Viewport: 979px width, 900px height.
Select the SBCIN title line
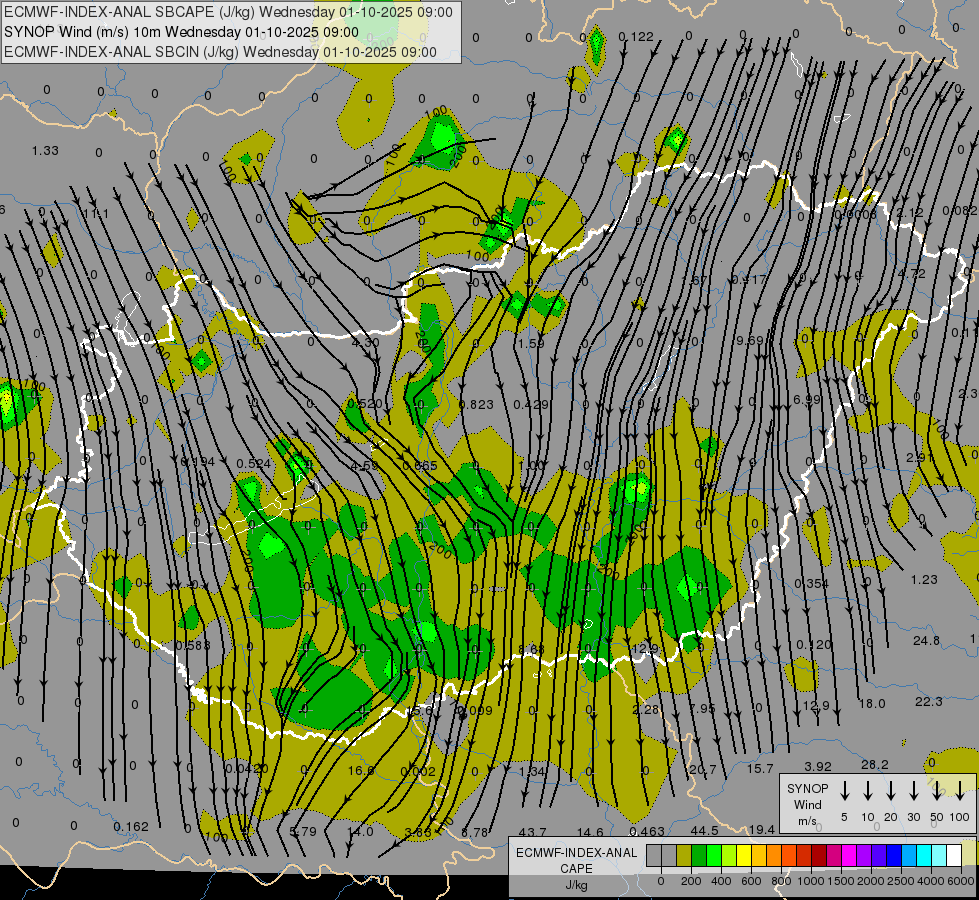(x=220, y=52)
